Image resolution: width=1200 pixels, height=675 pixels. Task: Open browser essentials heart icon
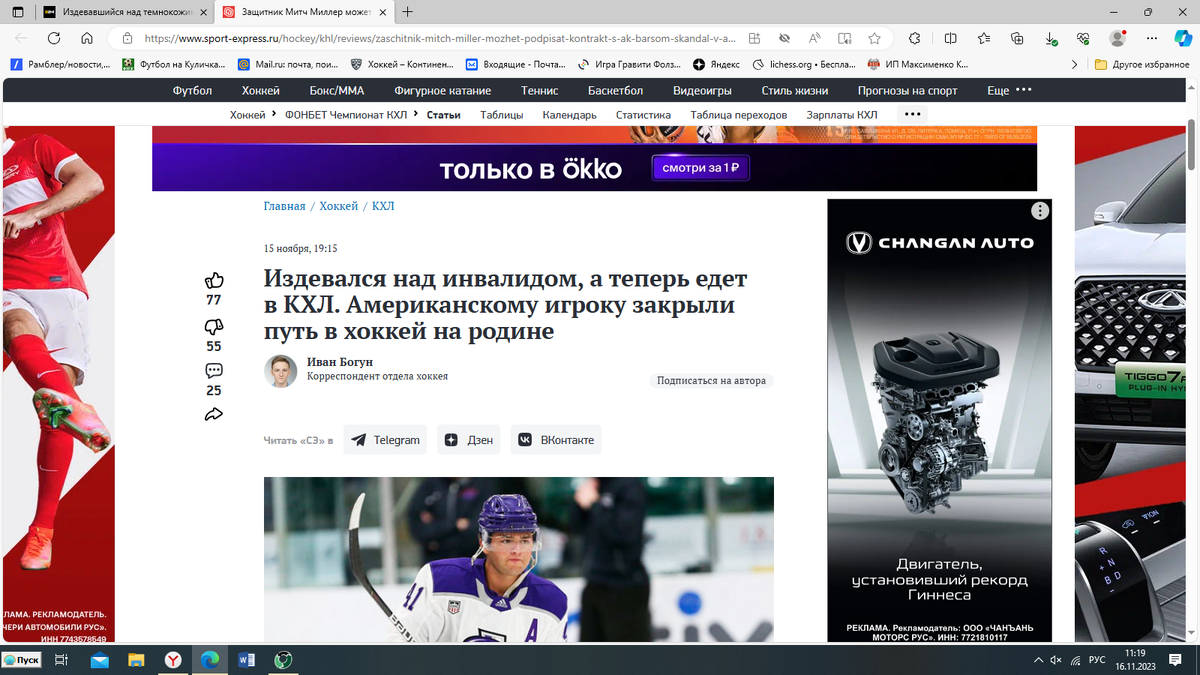point(1084,38)
